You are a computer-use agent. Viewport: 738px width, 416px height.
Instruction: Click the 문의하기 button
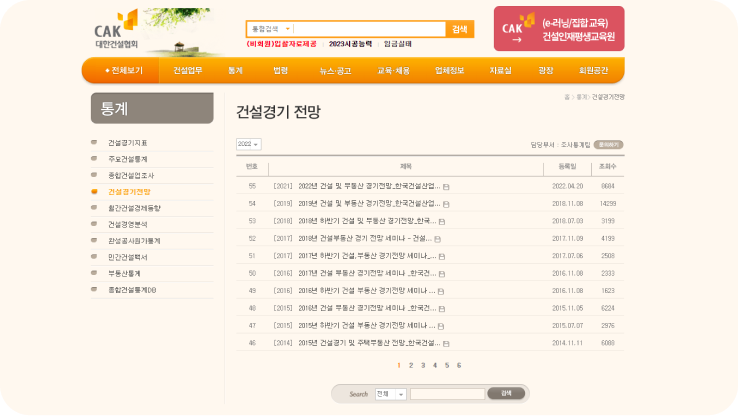(609, 144)
